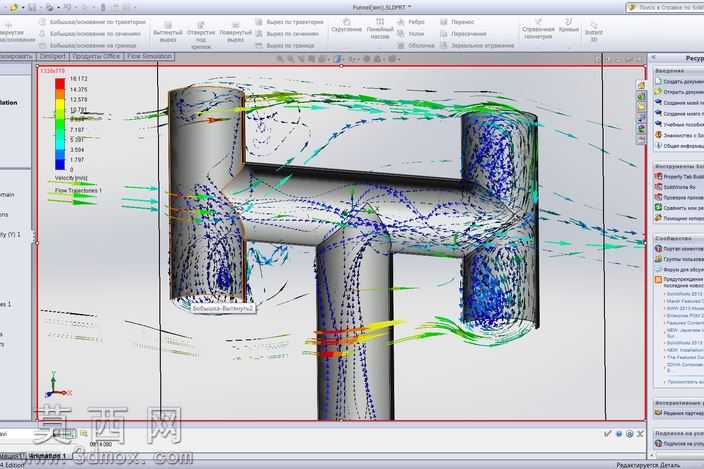Open the View Palette task pane tab
704x469 pixels.
(x=642, y=118)
